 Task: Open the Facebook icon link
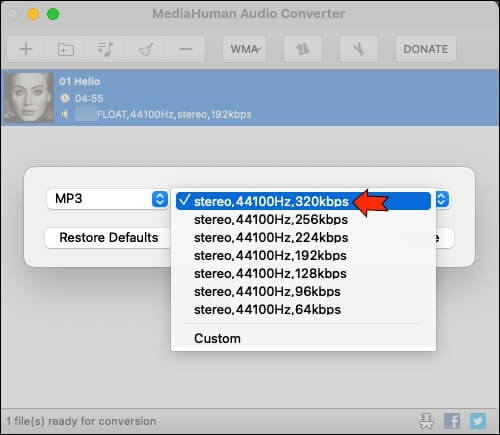(x=452, y=421)
